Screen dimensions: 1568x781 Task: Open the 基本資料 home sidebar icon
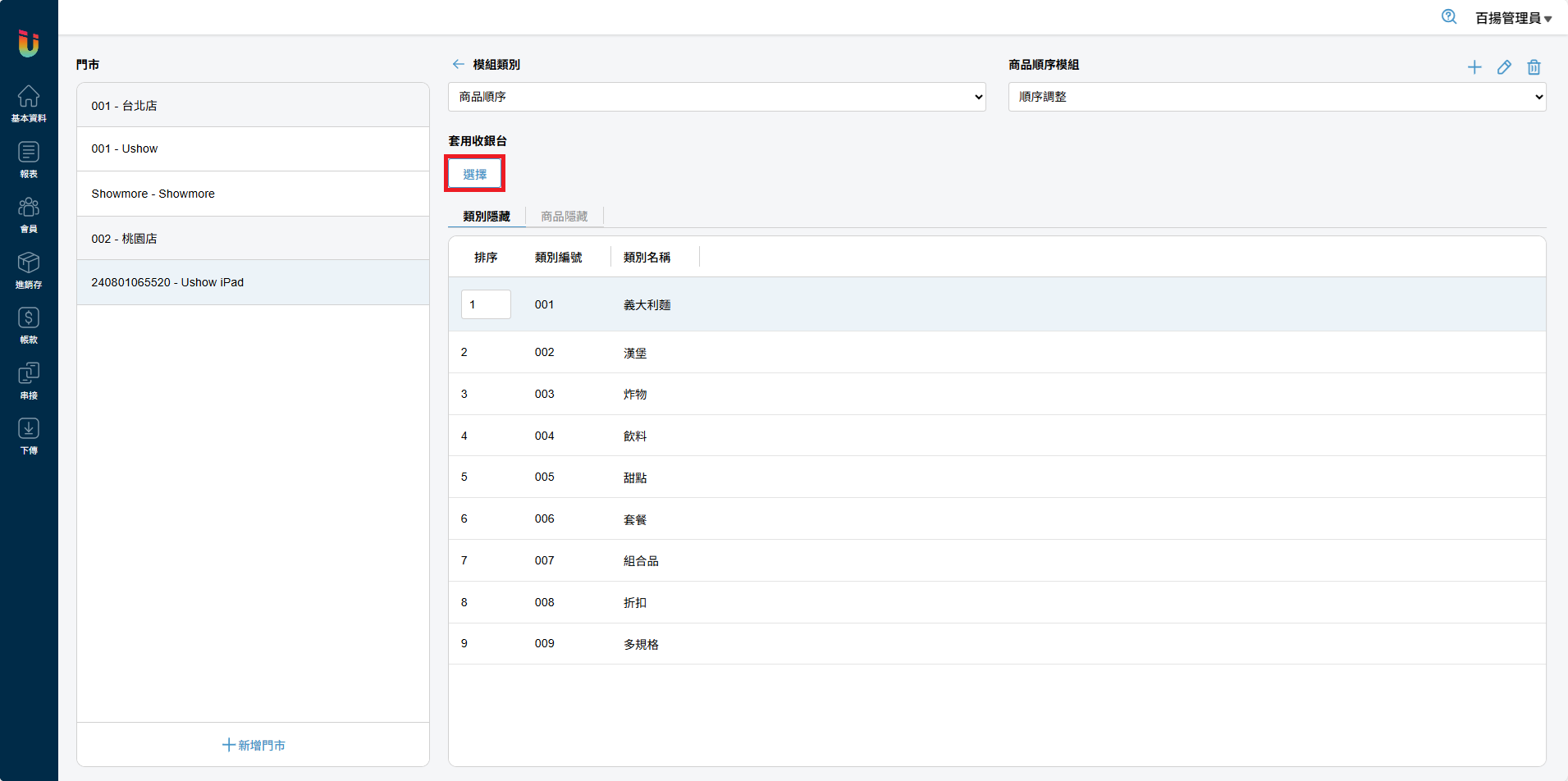(x=29, y=103)
